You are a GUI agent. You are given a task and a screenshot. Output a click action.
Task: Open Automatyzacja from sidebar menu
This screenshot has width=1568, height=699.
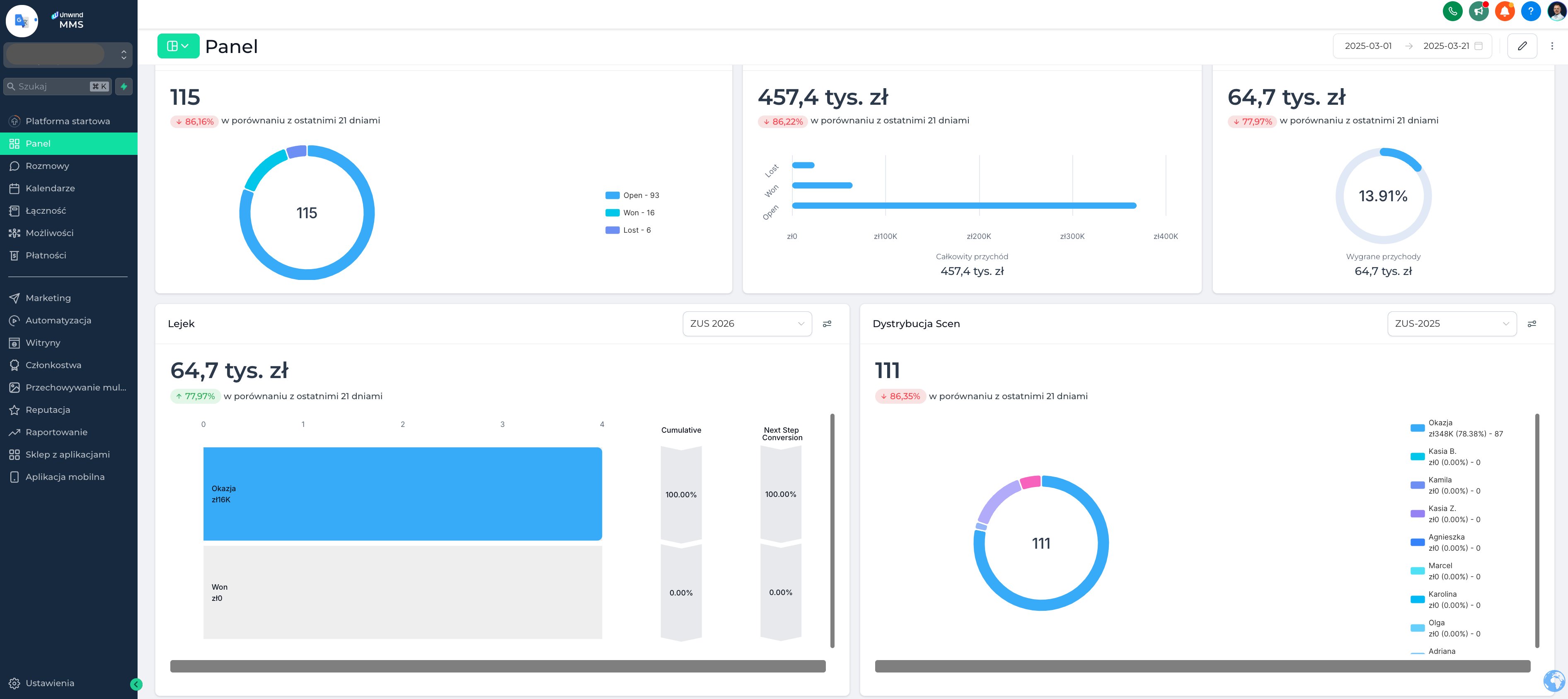[58, 321]
